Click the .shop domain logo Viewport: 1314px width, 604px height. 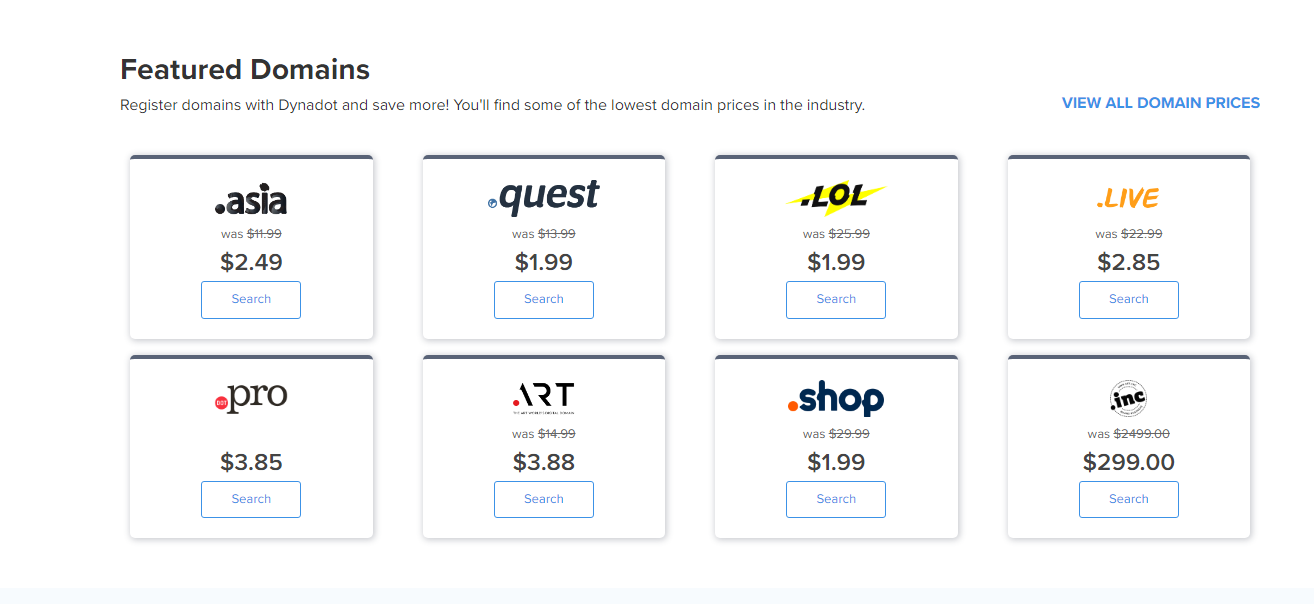836,399
